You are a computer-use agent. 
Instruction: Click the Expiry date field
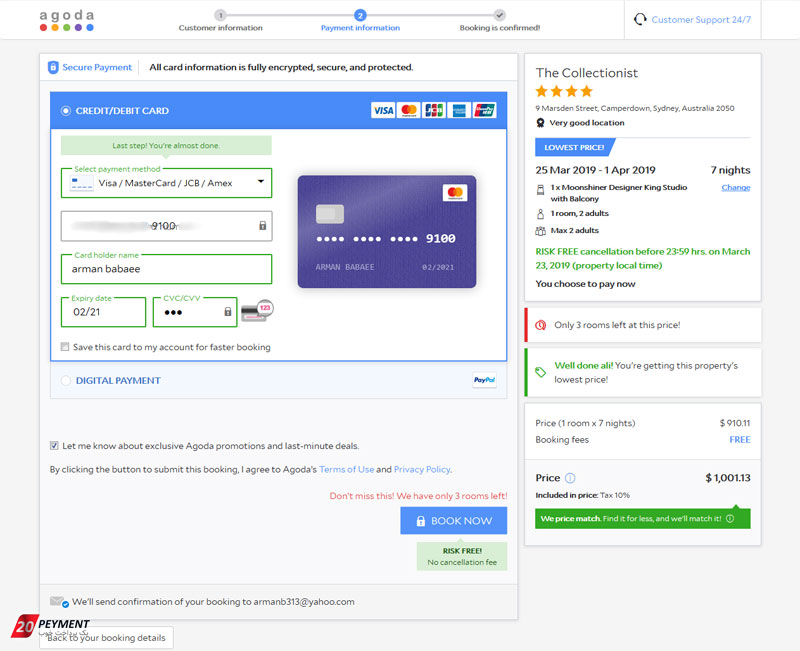tap(104, 312)
